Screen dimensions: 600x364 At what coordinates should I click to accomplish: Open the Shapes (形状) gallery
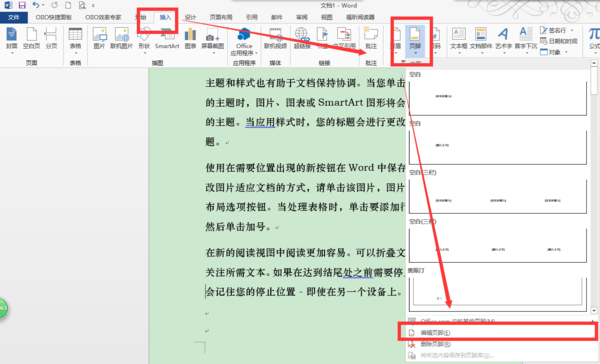point(144,40)
